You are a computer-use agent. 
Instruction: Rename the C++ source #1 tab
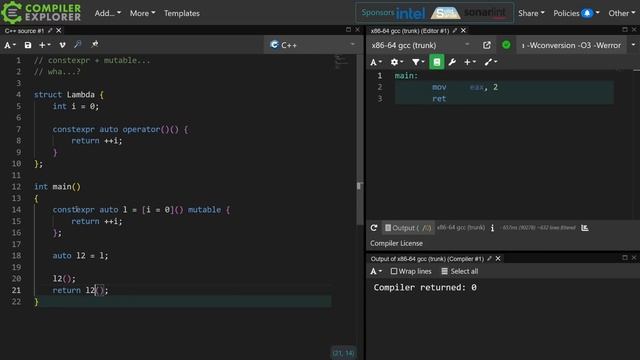50,31
